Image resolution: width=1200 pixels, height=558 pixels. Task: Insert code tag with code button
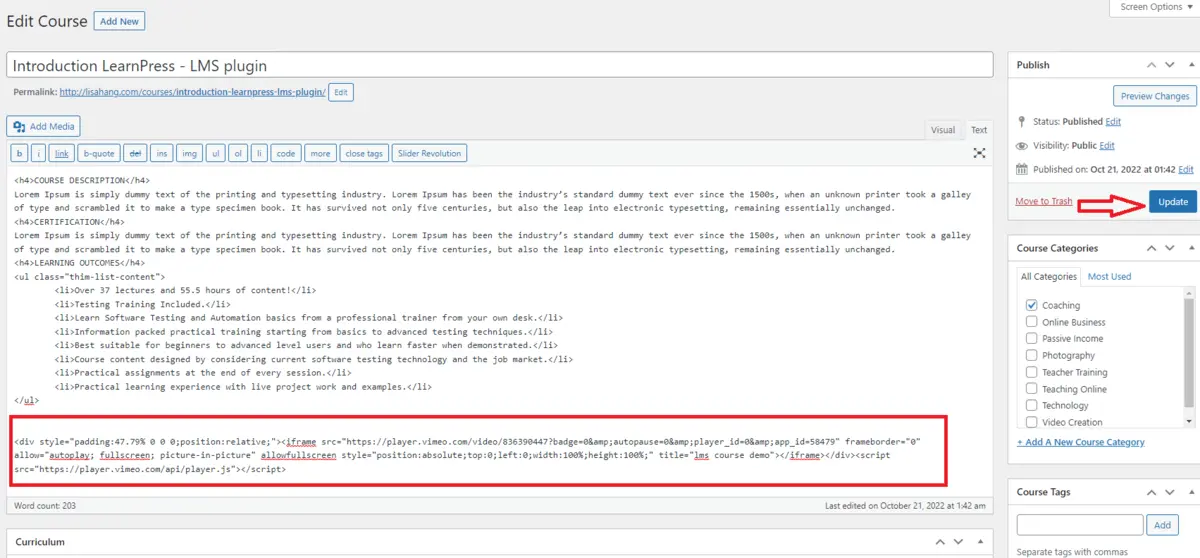pos(286,153)
